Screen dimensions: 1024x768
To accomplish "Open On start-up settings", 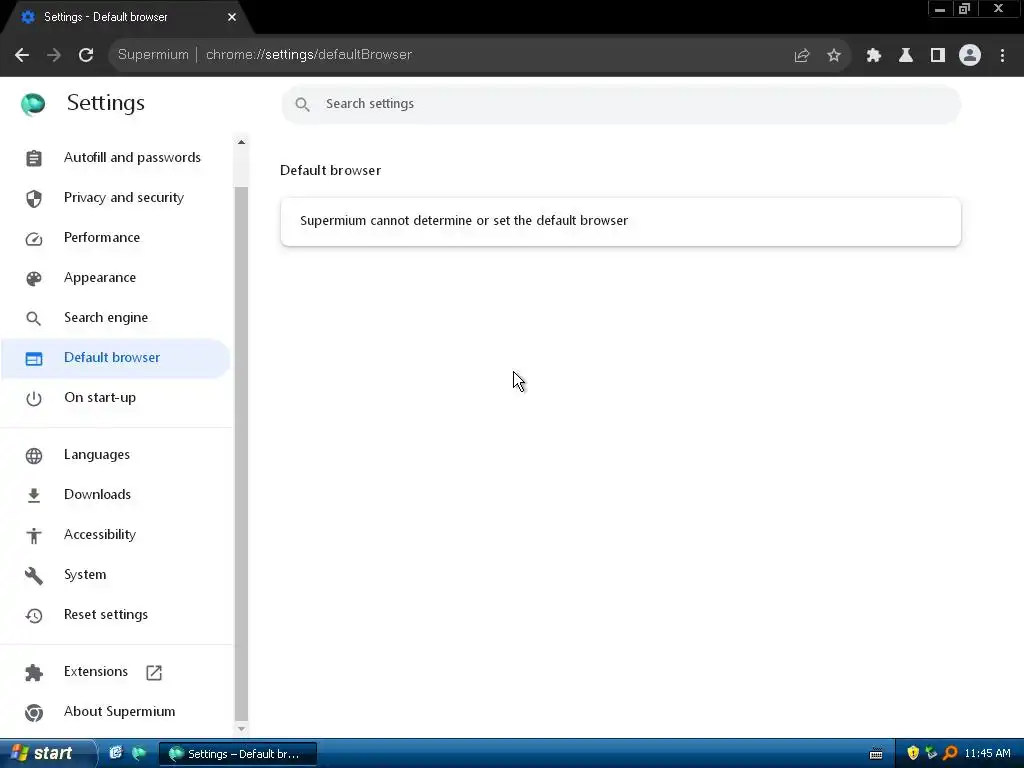I will coord(116,397).
